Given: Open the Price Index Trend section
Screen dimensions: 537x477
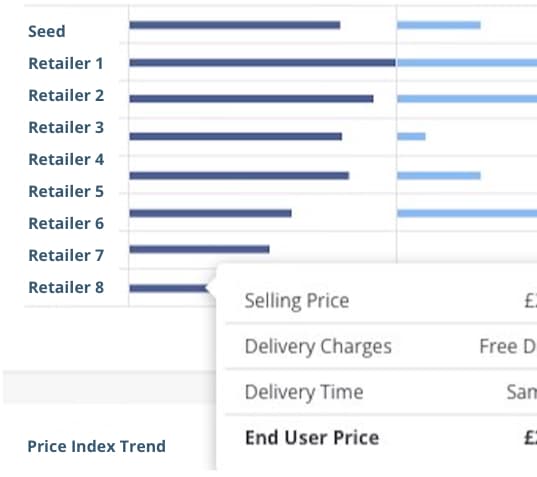Looking at the screenshot, I should pyautogui.click(x=97, y=446).
